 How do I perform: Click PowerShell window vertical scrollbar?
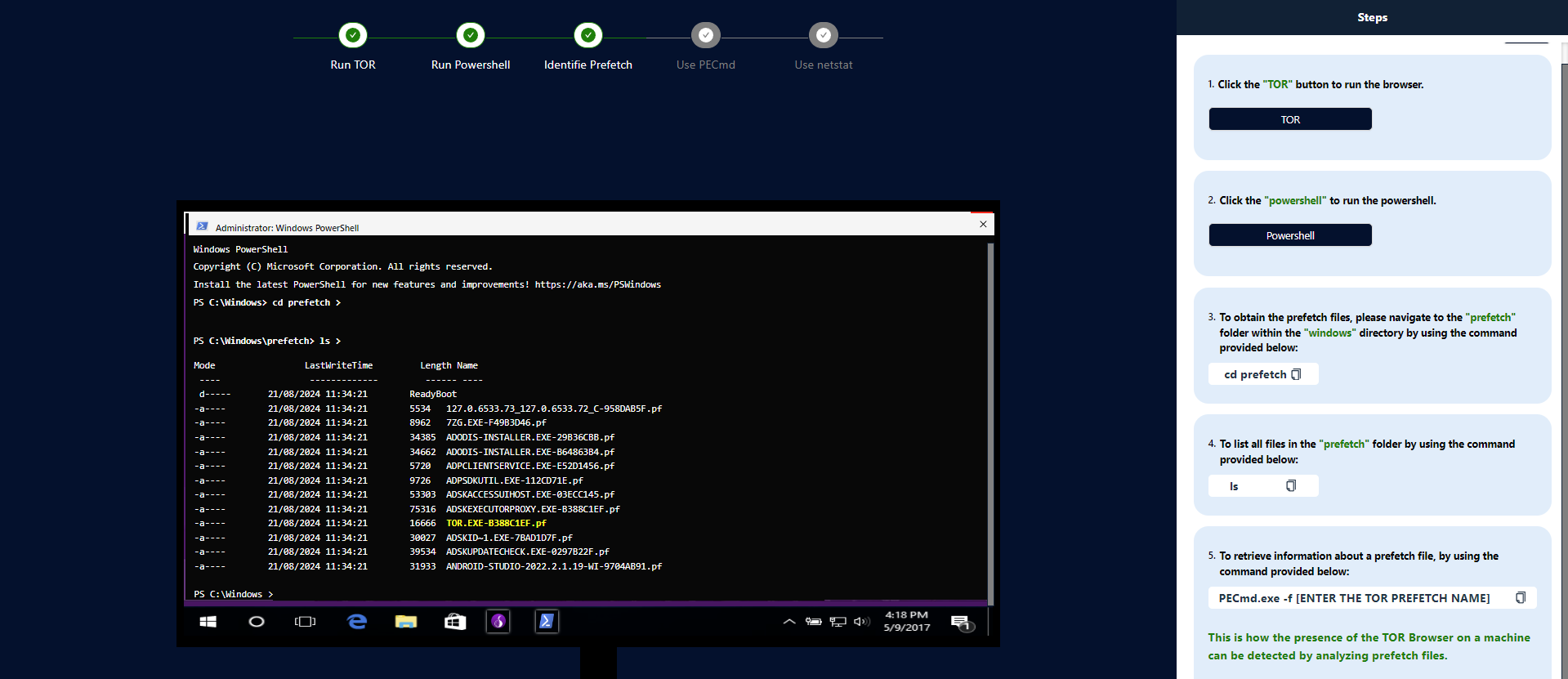990,417
